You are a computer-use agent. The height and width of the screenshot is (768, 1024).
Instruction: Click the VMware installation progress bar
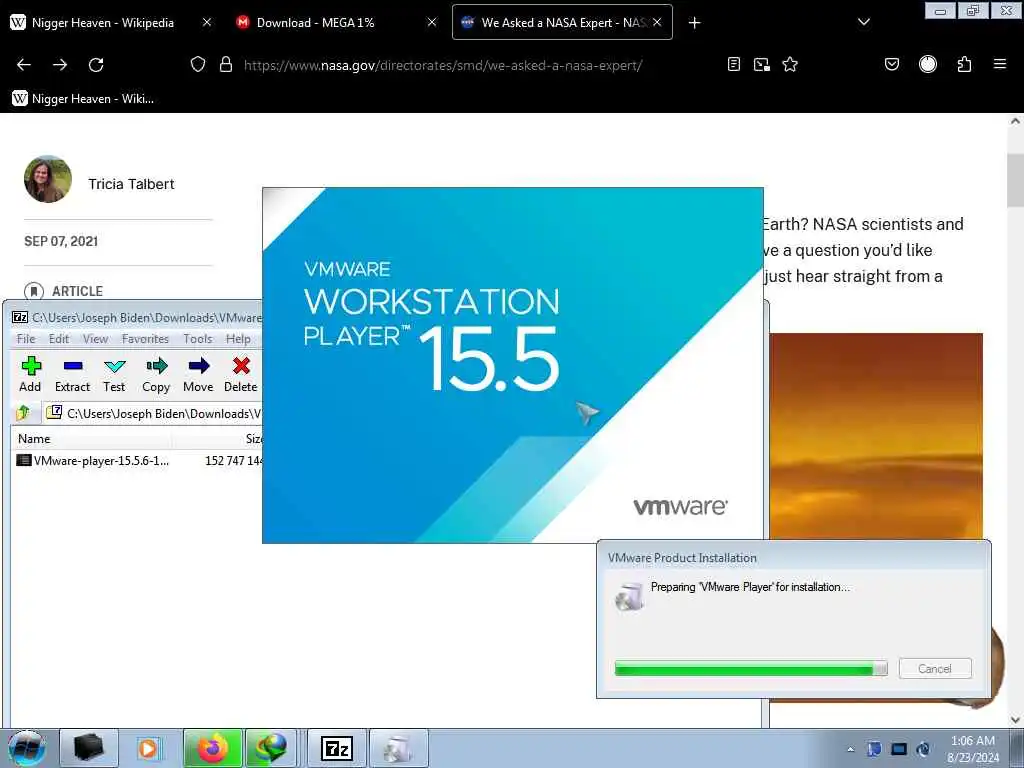pos(751,668)
